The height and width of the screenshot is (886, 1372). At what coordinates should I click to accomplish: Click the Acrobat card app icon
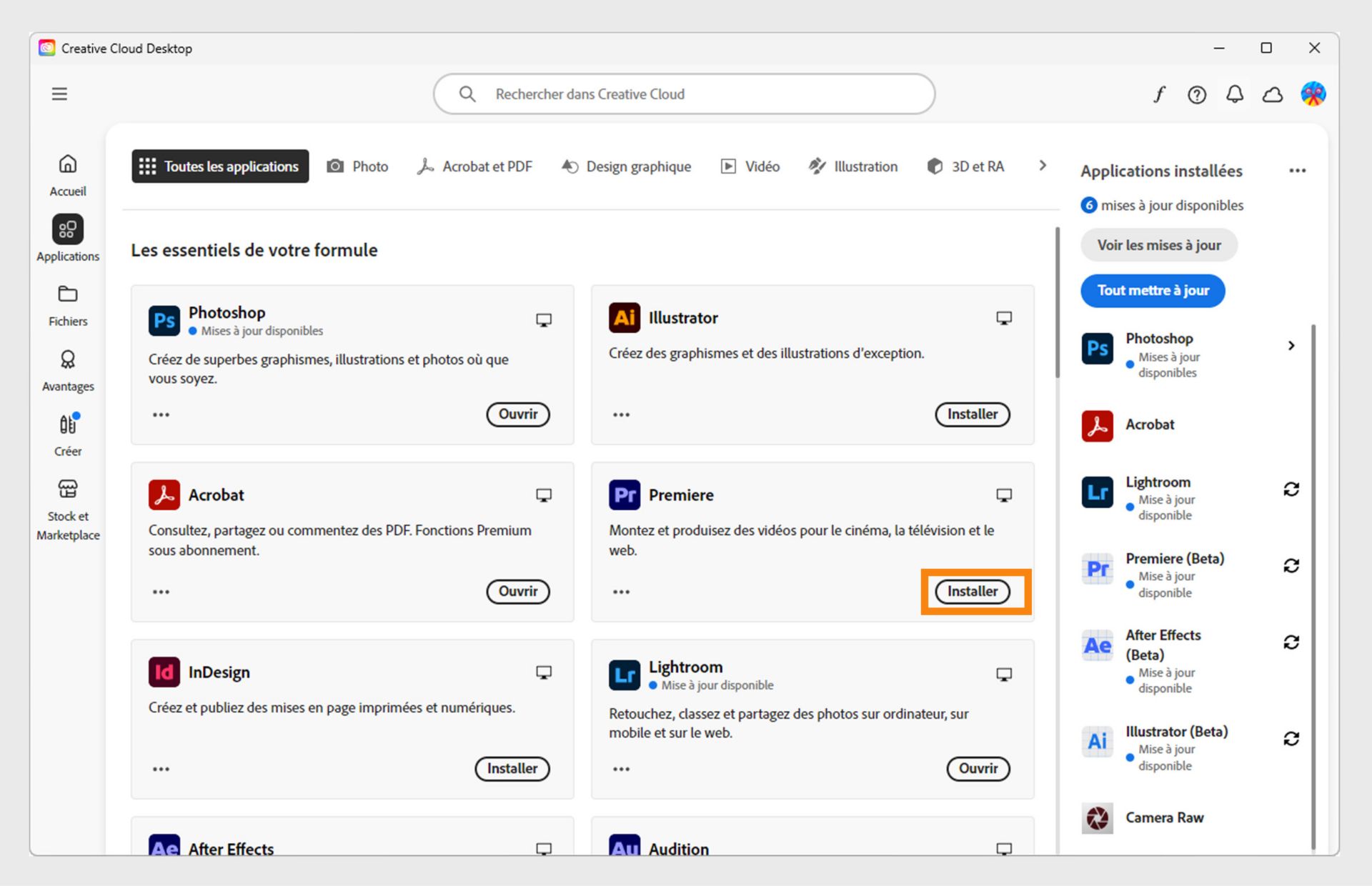164,494
